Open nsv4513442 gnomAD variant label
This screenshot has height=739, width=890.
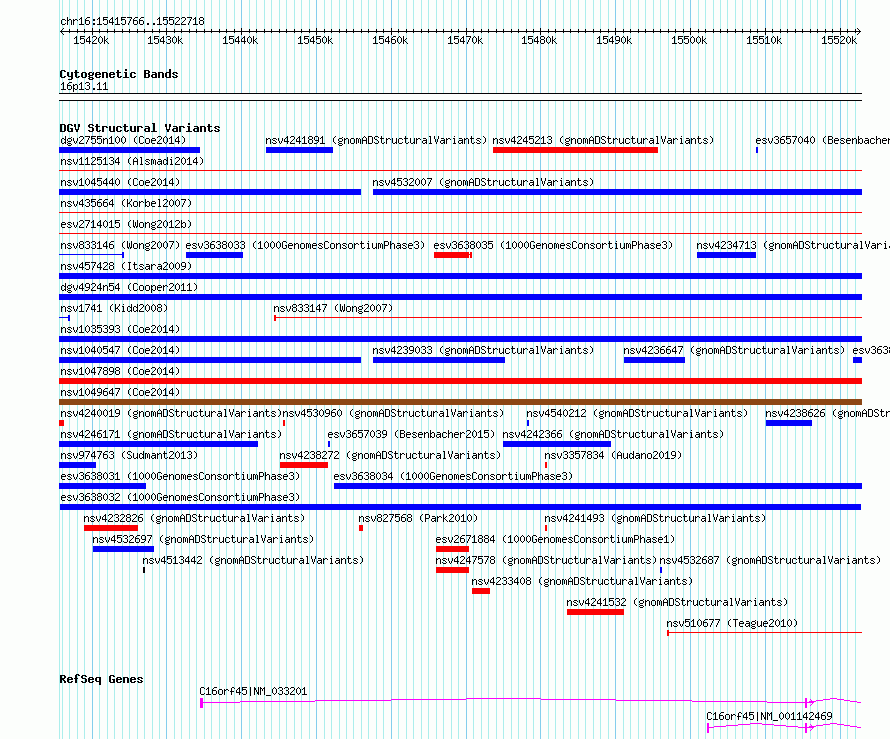point(253,560)
